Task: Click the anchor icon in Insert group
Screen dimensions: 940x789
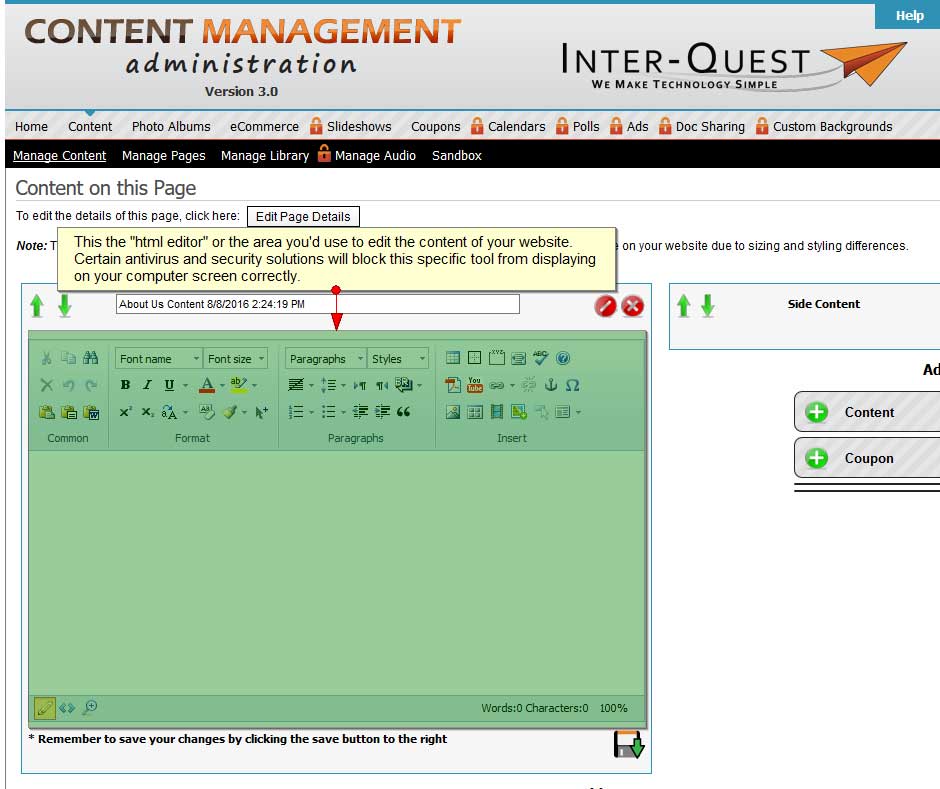Action: click(550, 385)
